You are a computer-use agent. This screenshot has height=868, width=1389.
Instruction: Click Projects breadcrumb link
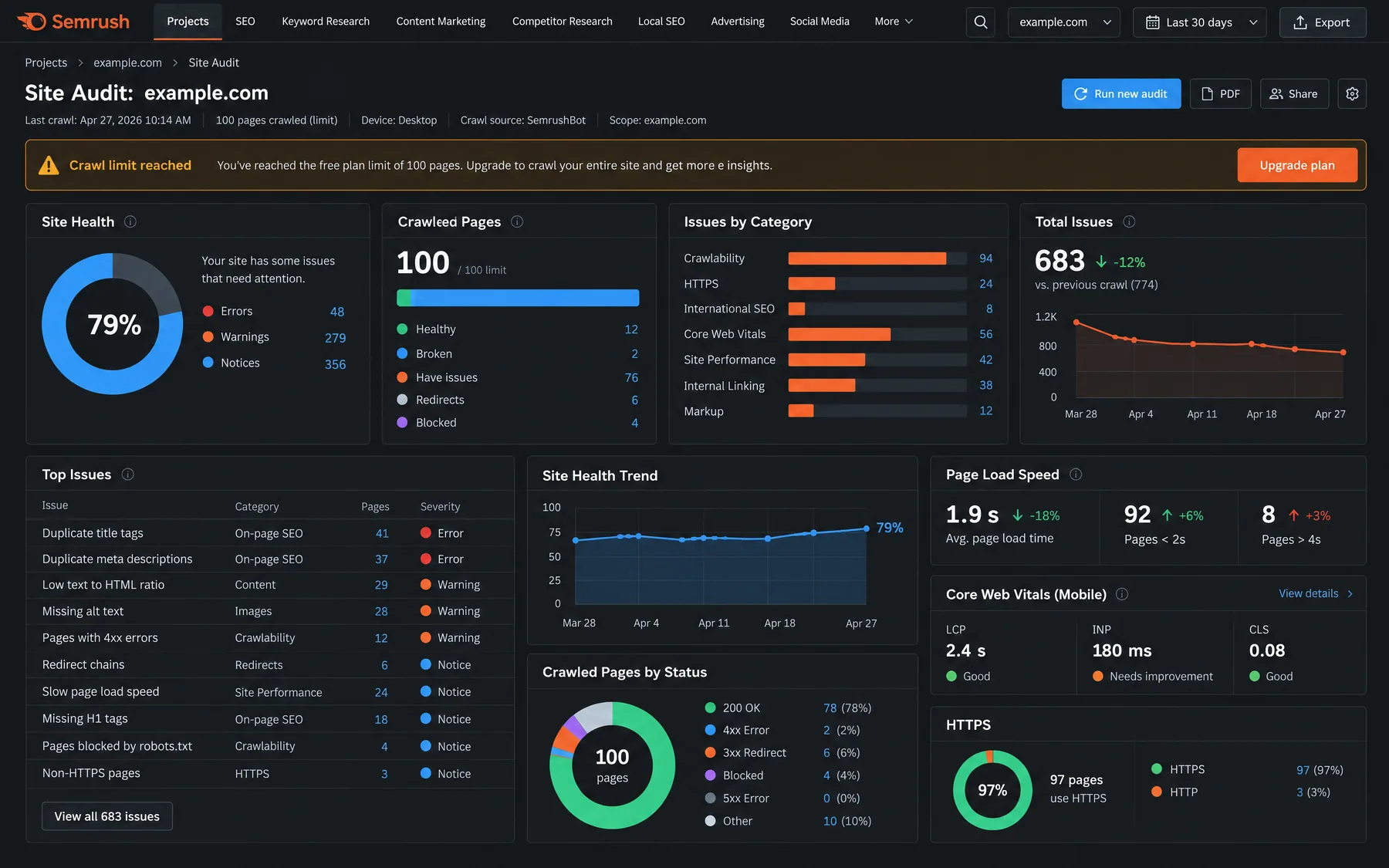(x=46, y=62)
